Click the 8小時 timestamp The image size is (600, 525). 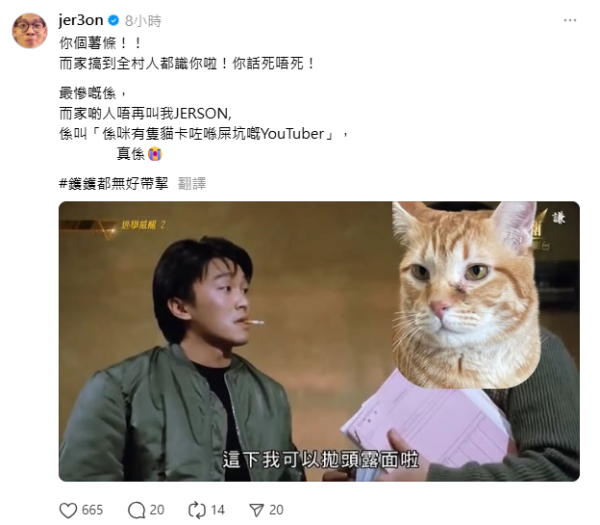pos(143,21)
